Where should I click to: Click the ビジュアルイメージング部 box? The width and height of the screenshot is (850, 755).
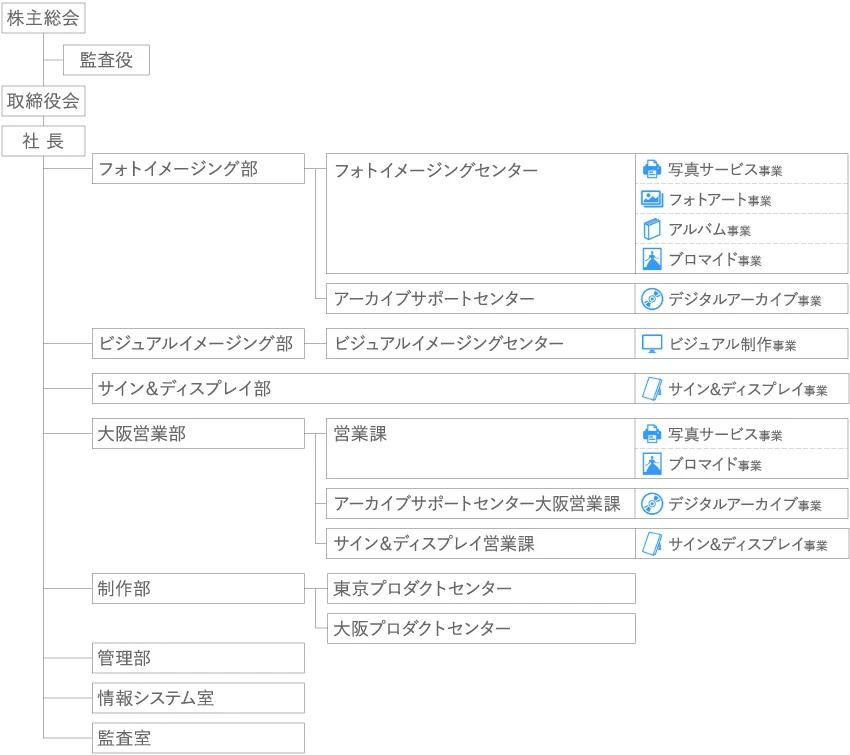click(198, 344)
